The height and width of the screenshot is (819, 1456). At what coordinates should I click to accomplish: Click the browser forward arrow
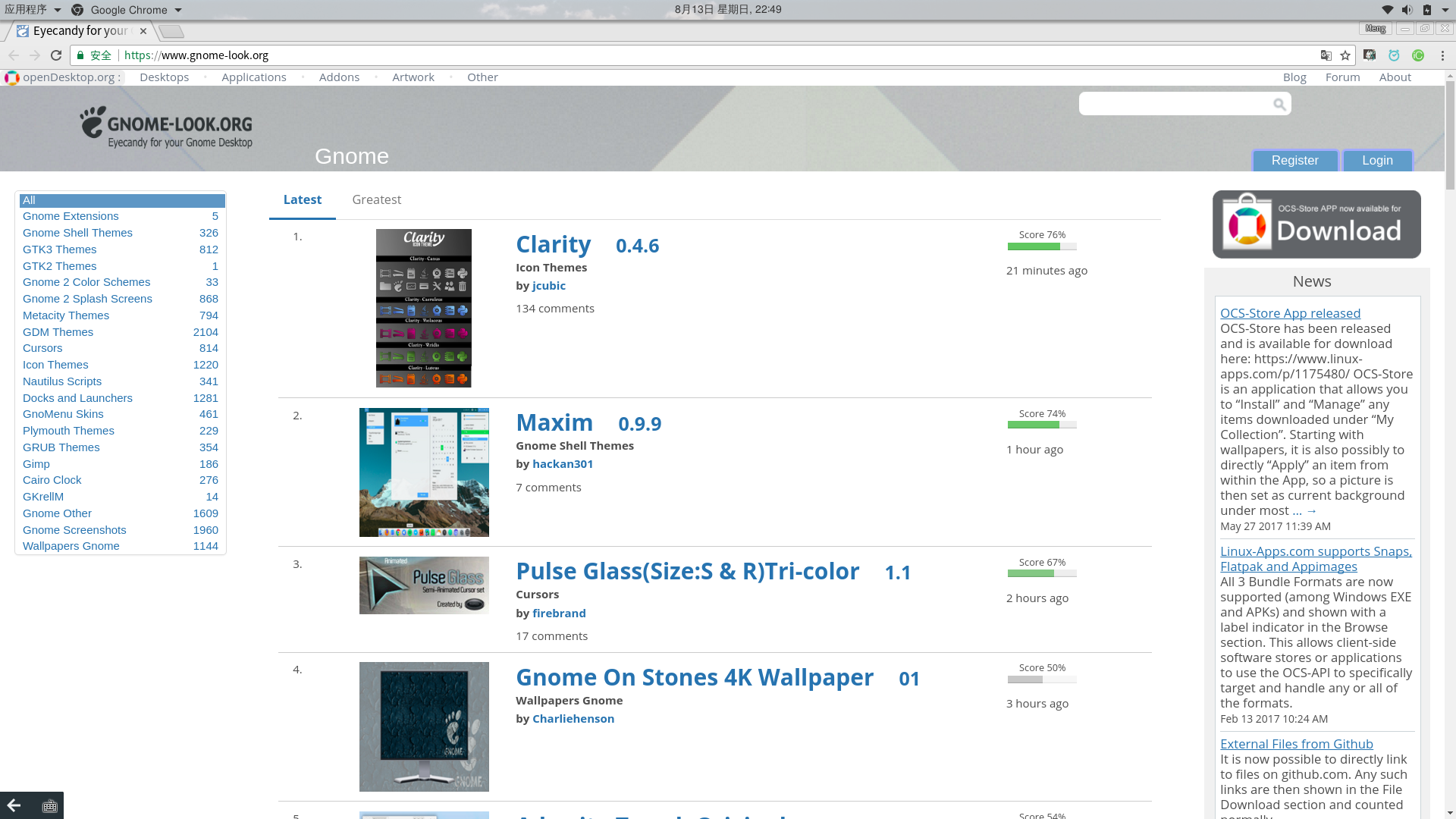click(x=35, y=55)
